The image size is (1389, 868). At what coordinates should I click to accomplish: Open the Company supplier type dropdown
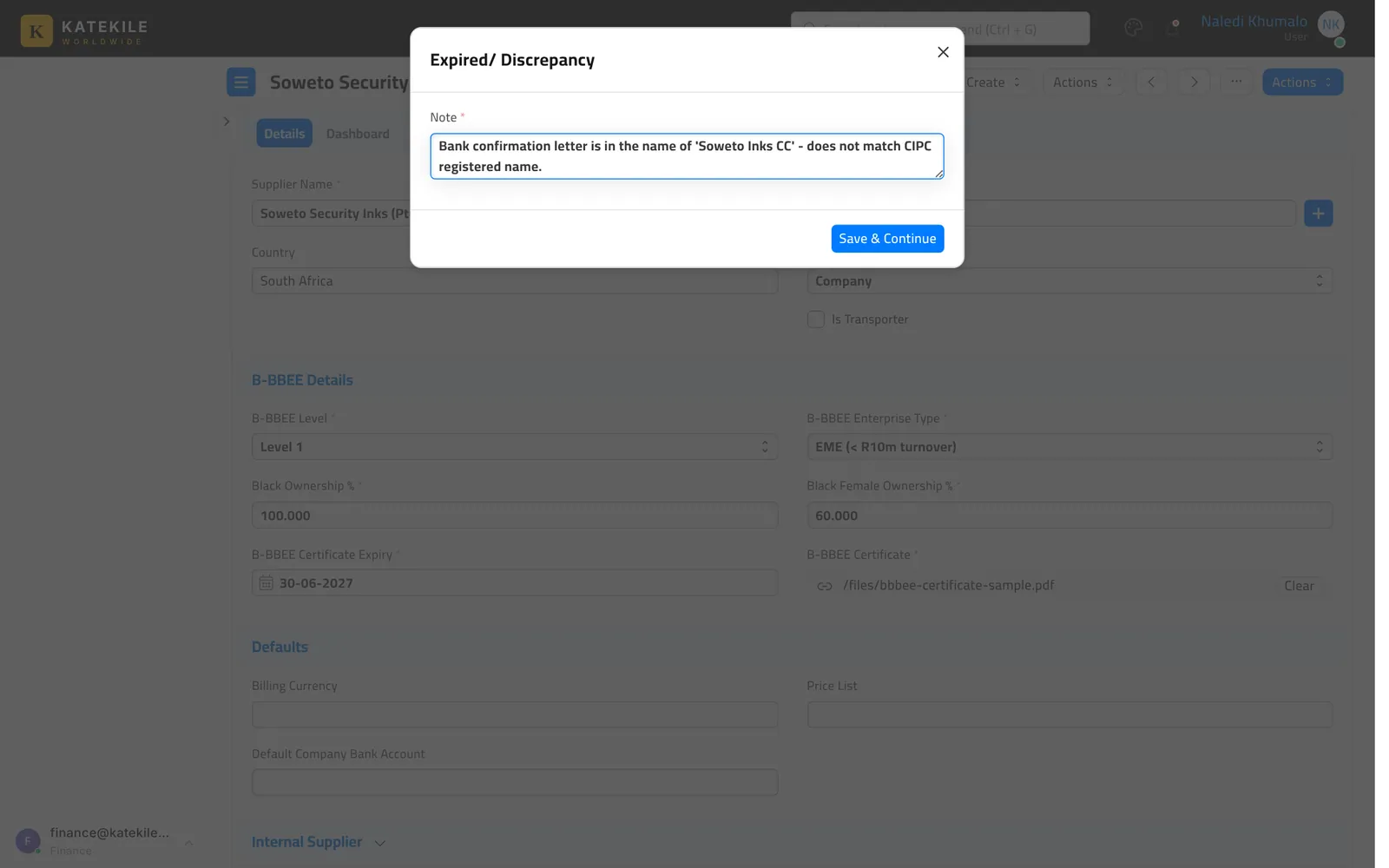coord(1070,281)
